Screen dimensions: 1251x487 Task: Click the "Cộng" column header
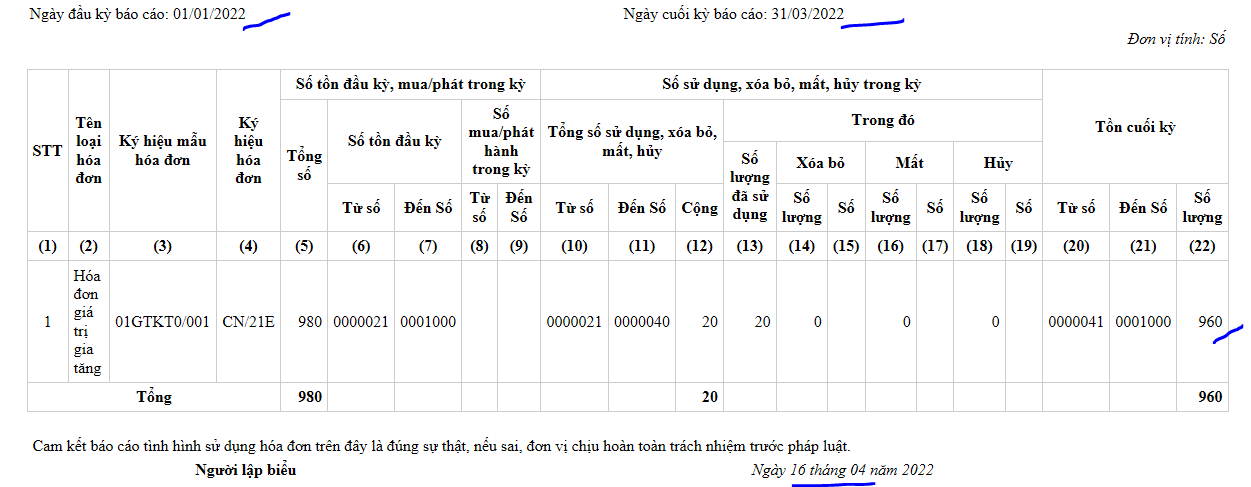pos(699,208)
